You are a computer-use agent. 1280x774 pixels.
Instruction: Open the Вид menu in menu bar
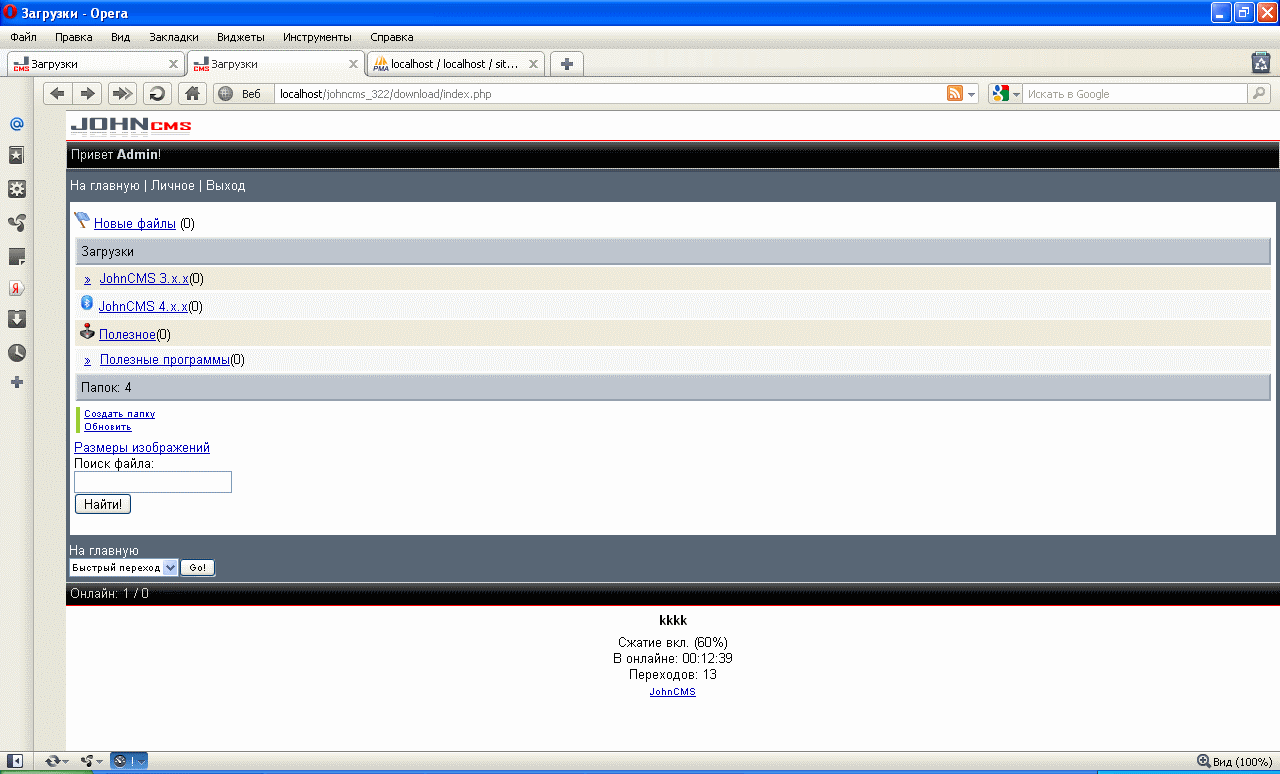coord(121,37)
